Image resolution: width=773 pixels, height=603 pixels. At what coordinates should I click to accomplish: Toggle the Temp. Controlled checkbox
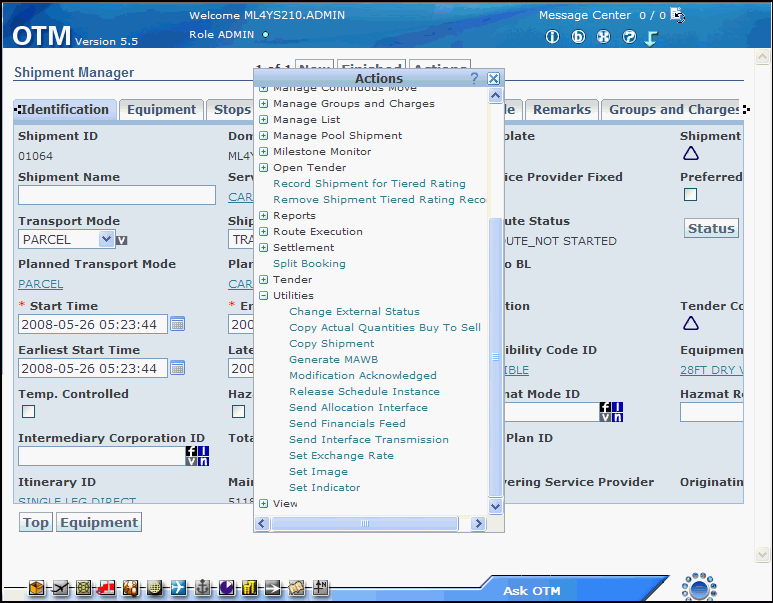click(29, 411)
